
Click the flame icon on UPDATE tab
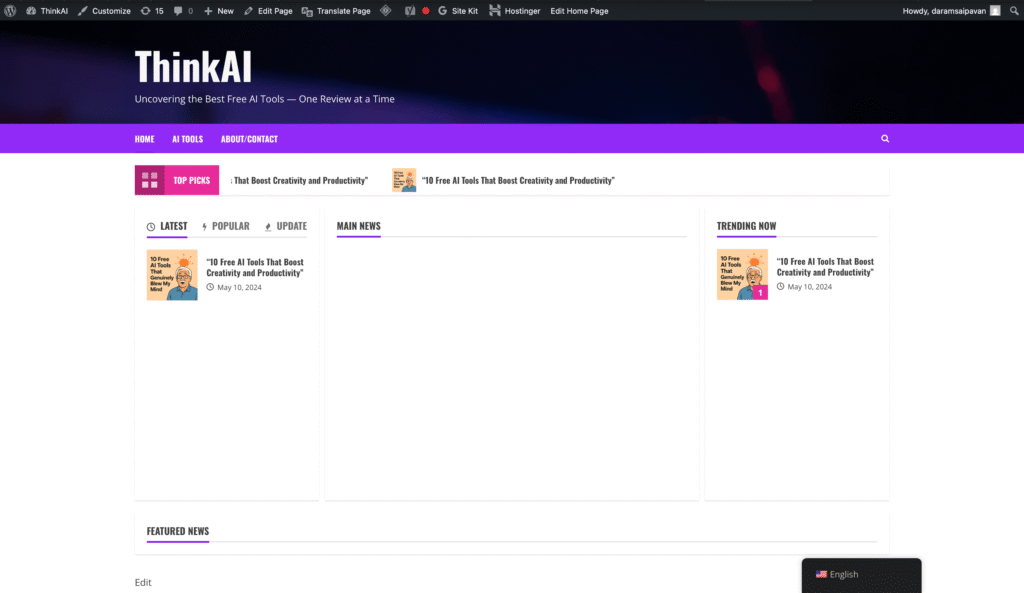coord(268,227)
